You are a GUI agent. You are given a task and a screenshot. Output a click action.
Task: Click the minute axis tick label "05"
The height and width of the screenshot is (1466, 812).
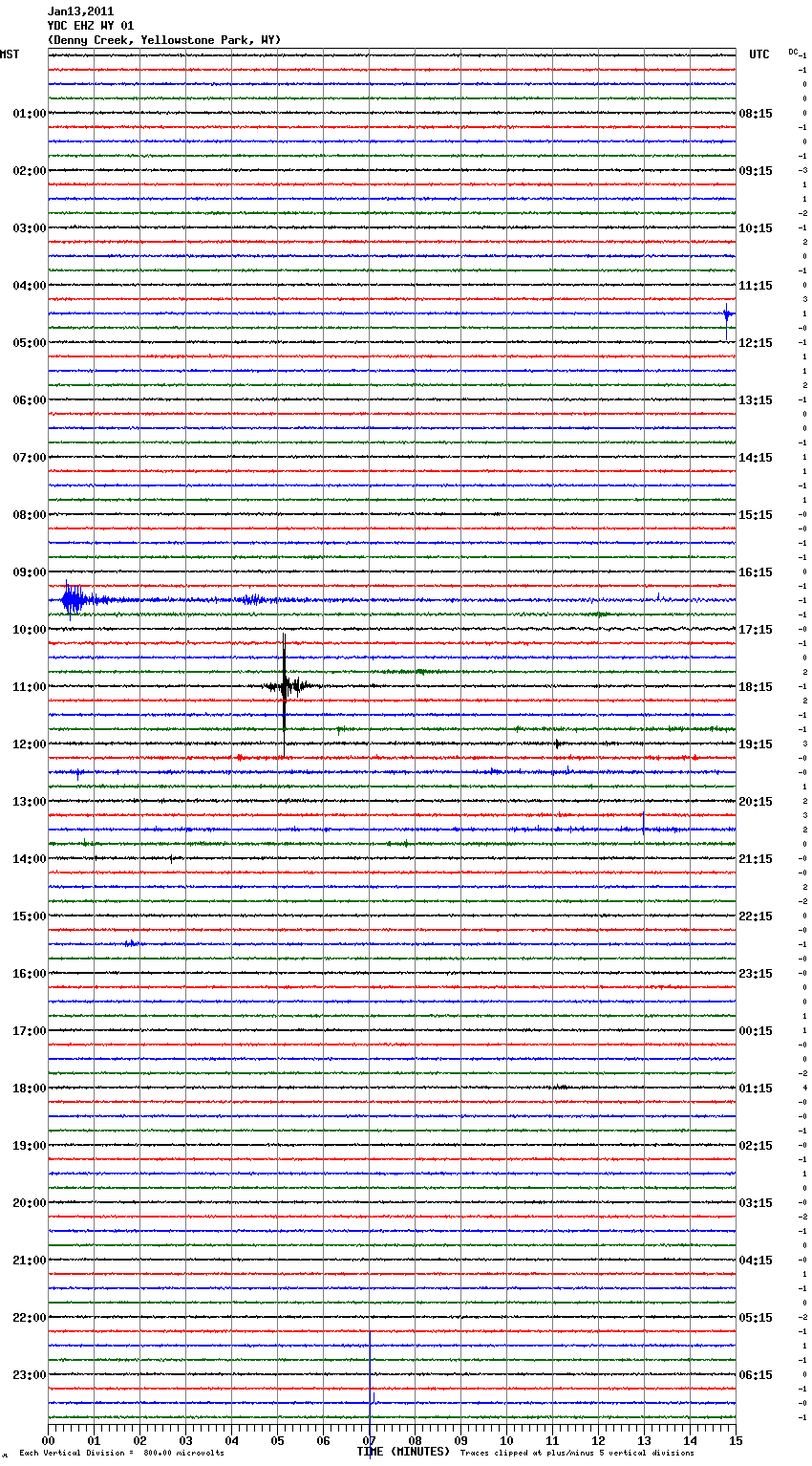pos(277,1440)
